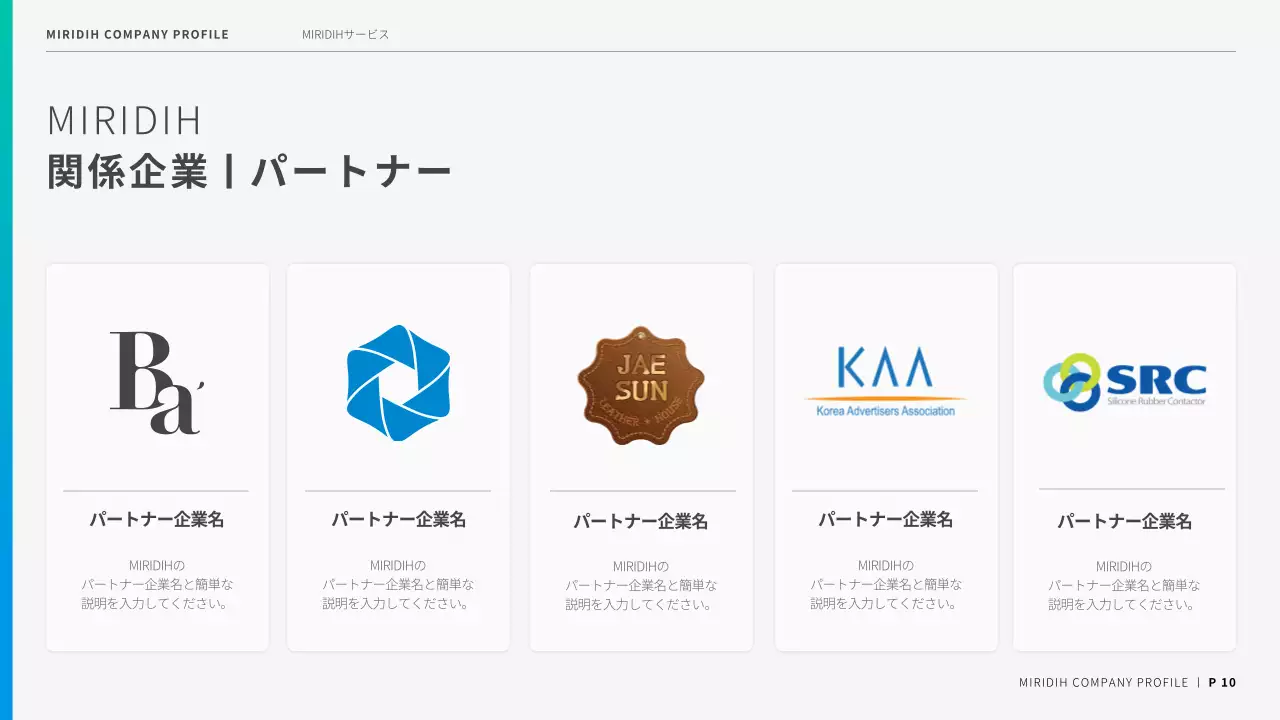Click the Ba partner logo
The image size is (1280, 720).
[x=156, y=381]
